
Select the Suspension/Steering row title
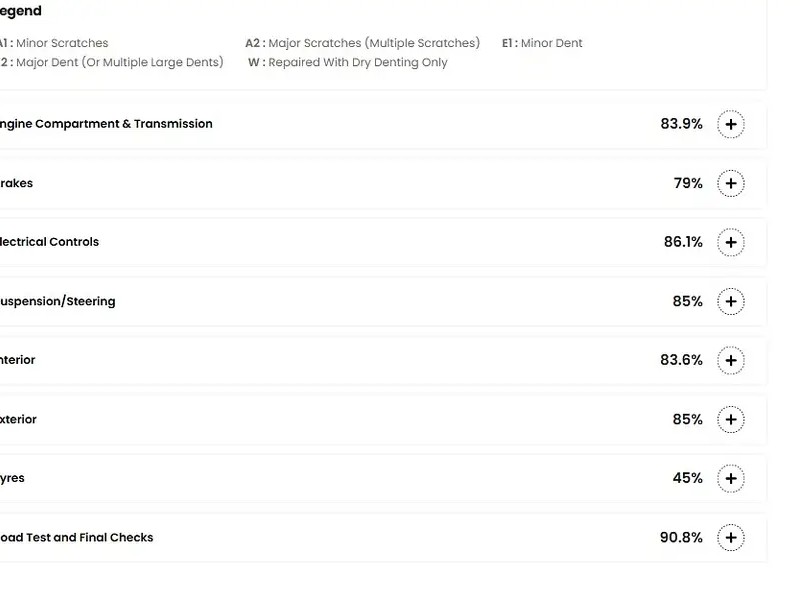click(x=58, y=301)
